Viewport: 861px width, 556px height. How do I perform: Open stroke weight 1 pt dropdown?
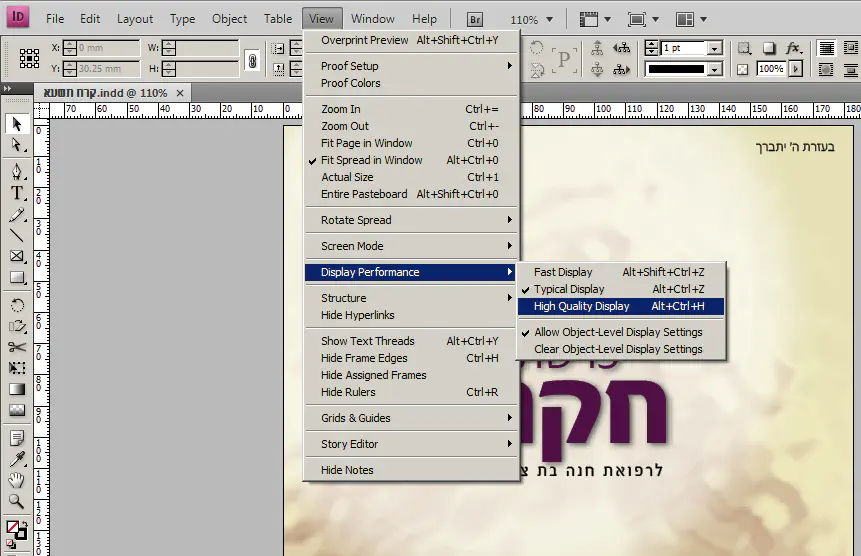point(715,48)
